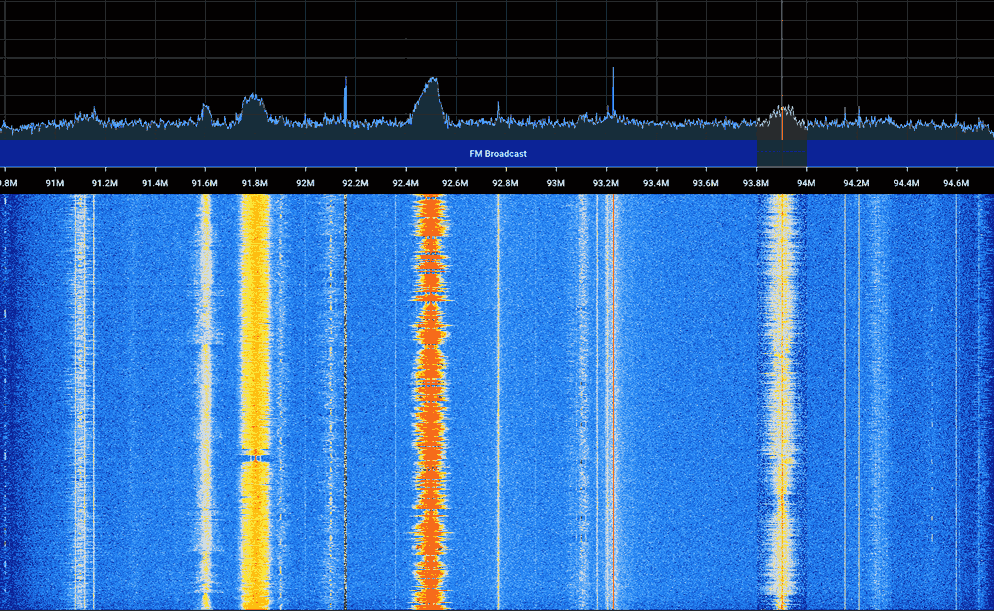
Task: Click the FM Broadcast band label
Action: pyautogui.click(x=498, y=153)
